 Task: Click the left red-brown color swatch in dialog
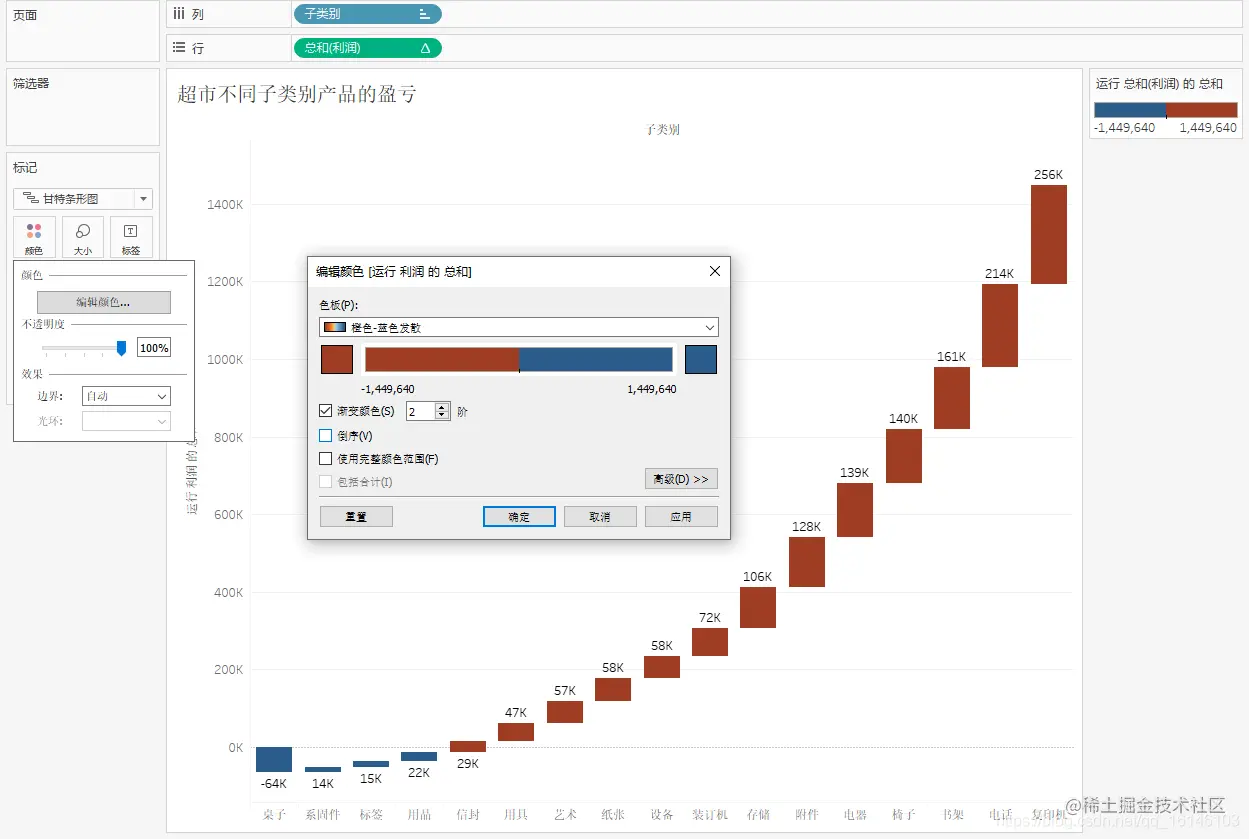coord(337,360)
